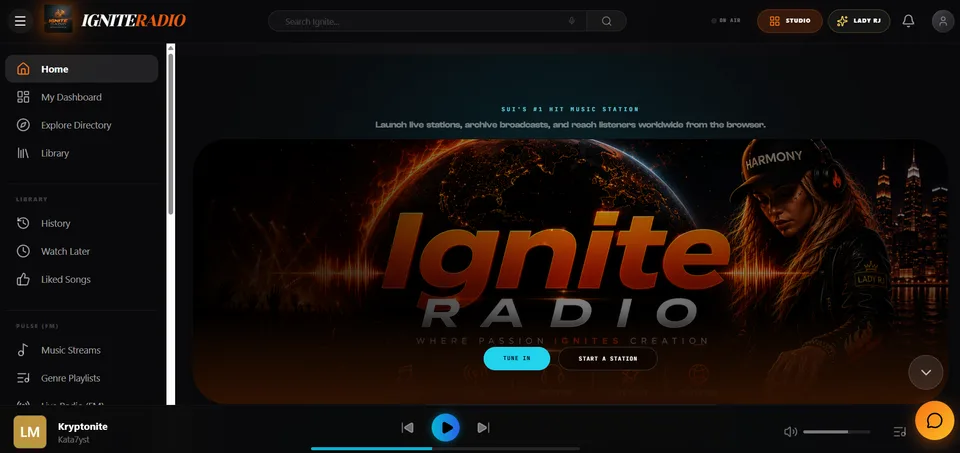Click the Ignite Radio logo thumbnail
The image size is (960, 453).
58,20
